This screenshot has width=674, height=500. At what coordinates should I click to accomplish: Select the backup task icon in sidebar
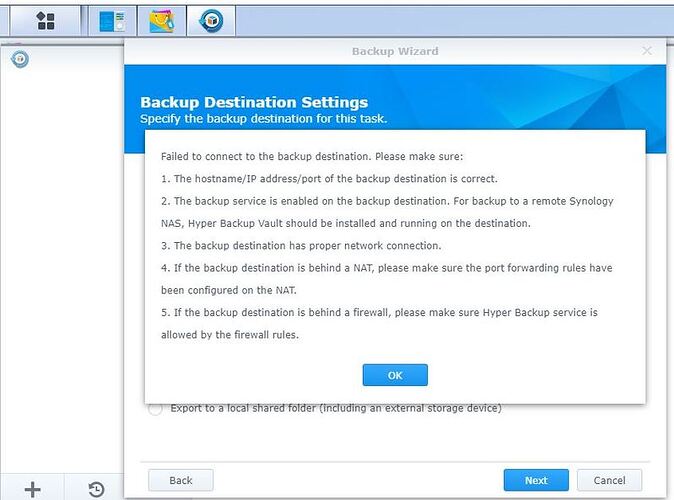click(20, 59)
